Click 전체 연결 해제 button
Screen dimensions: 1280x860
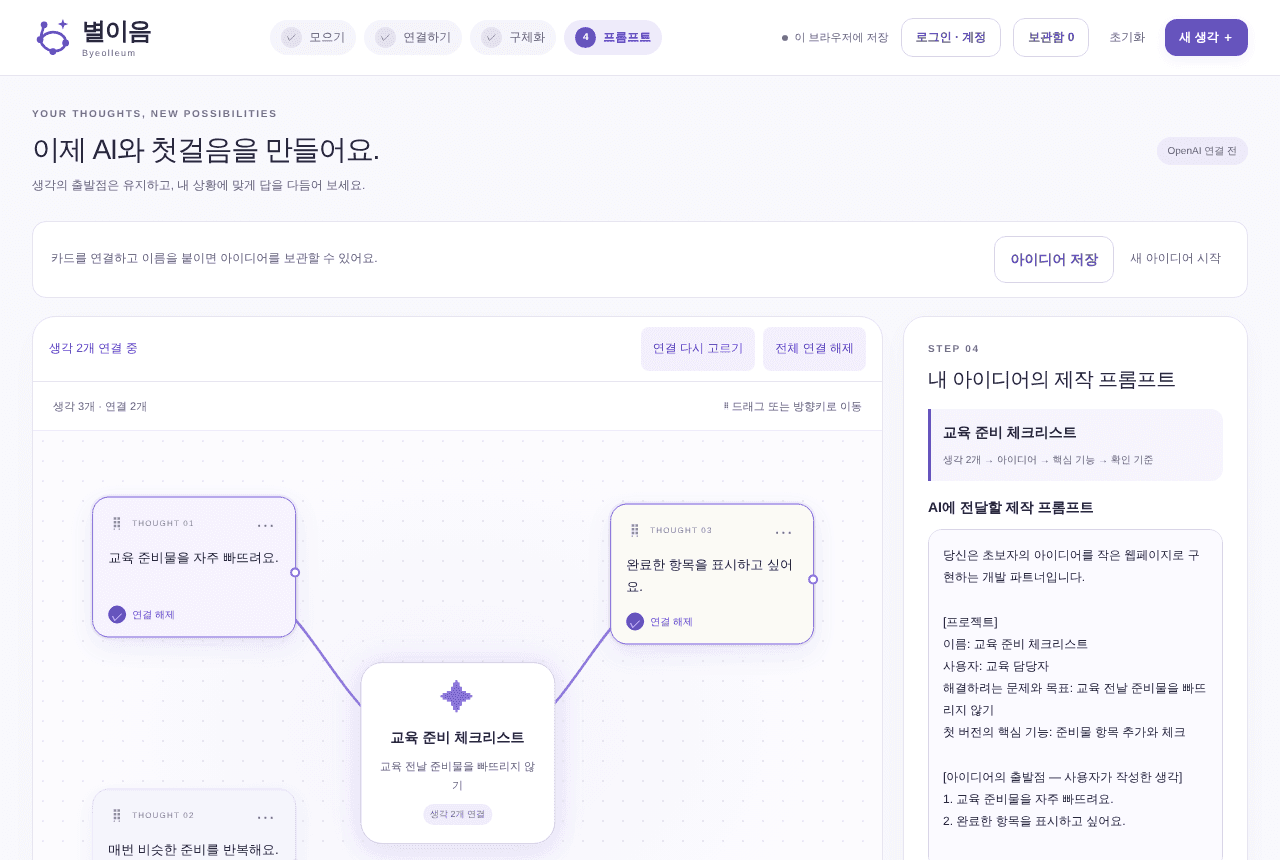[x=814, y=349]
